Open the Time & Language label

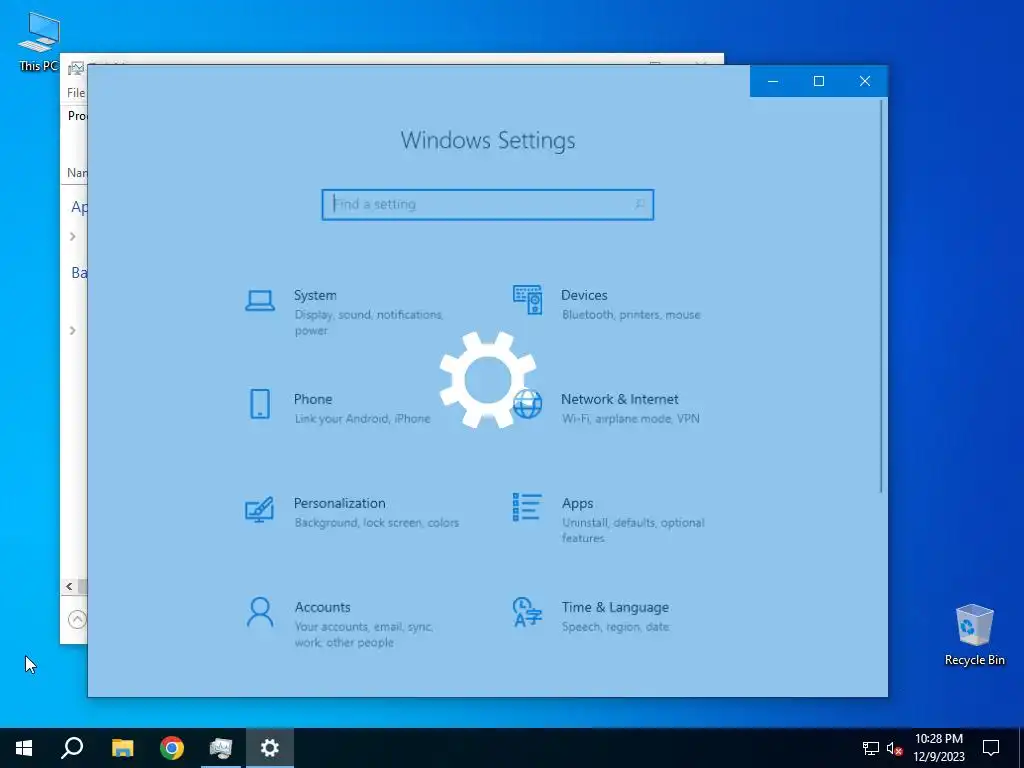(615, 607)
